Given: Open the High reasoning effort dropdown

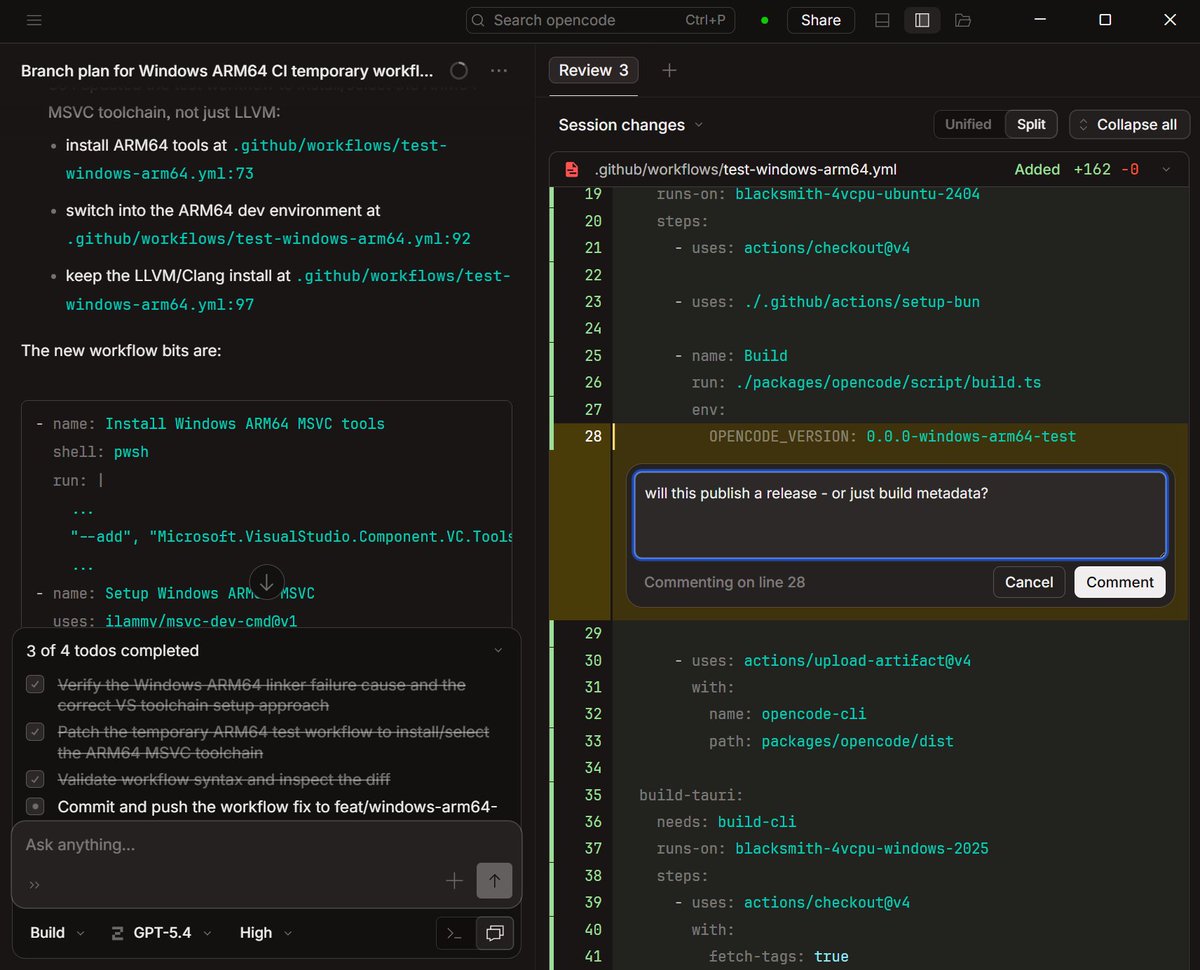Looking at the screenshot, I should click(x=266, y=933).
